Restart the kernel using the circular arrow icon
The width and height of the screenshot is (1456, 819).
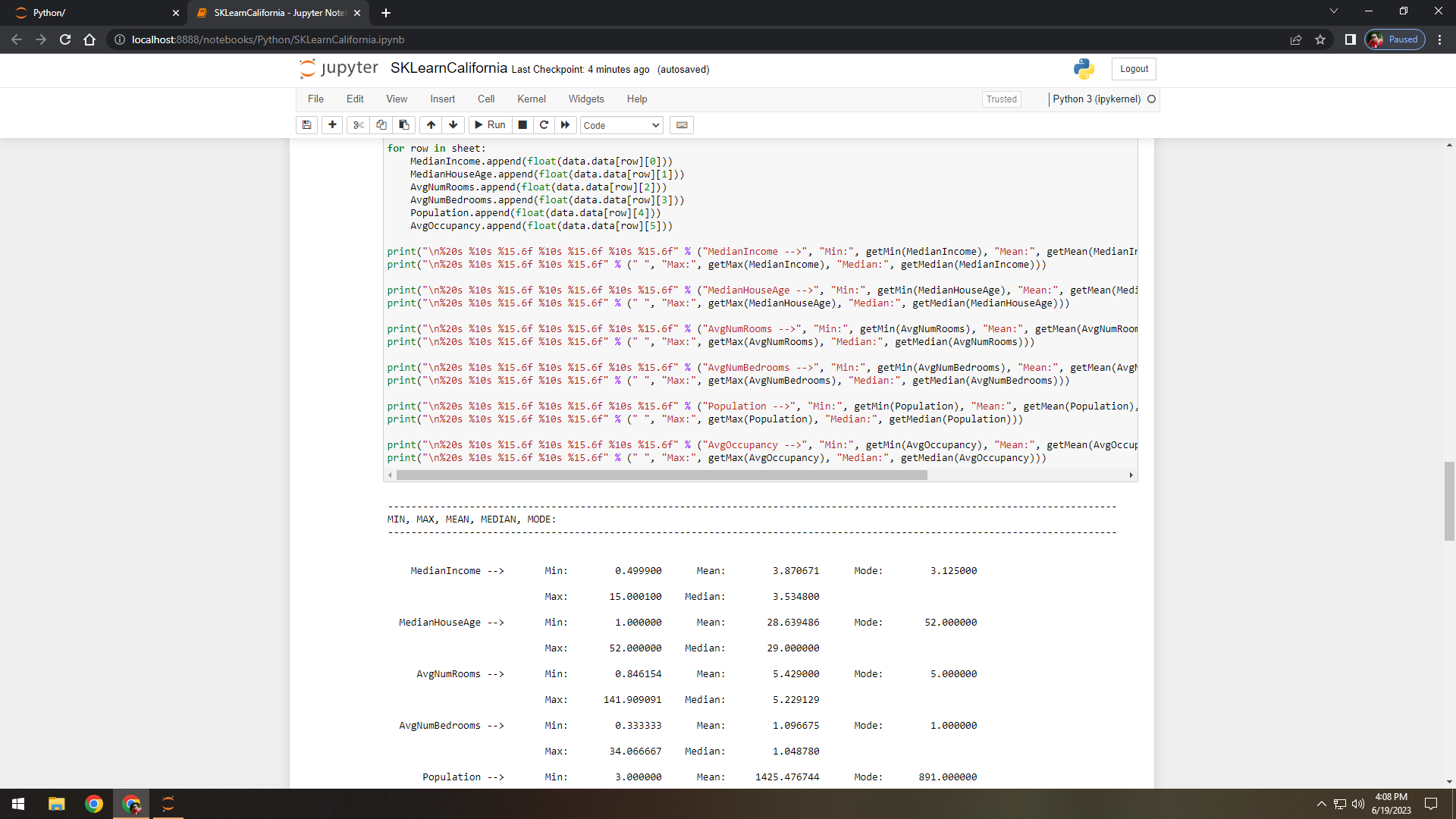click(x=544, y=125)
